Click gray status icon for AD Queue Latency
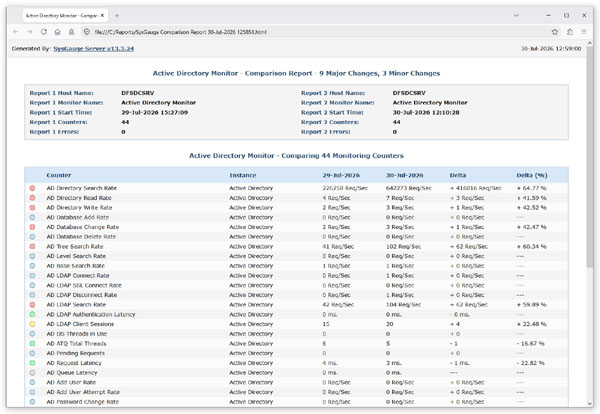600x414 pixels. pos(33,373)
